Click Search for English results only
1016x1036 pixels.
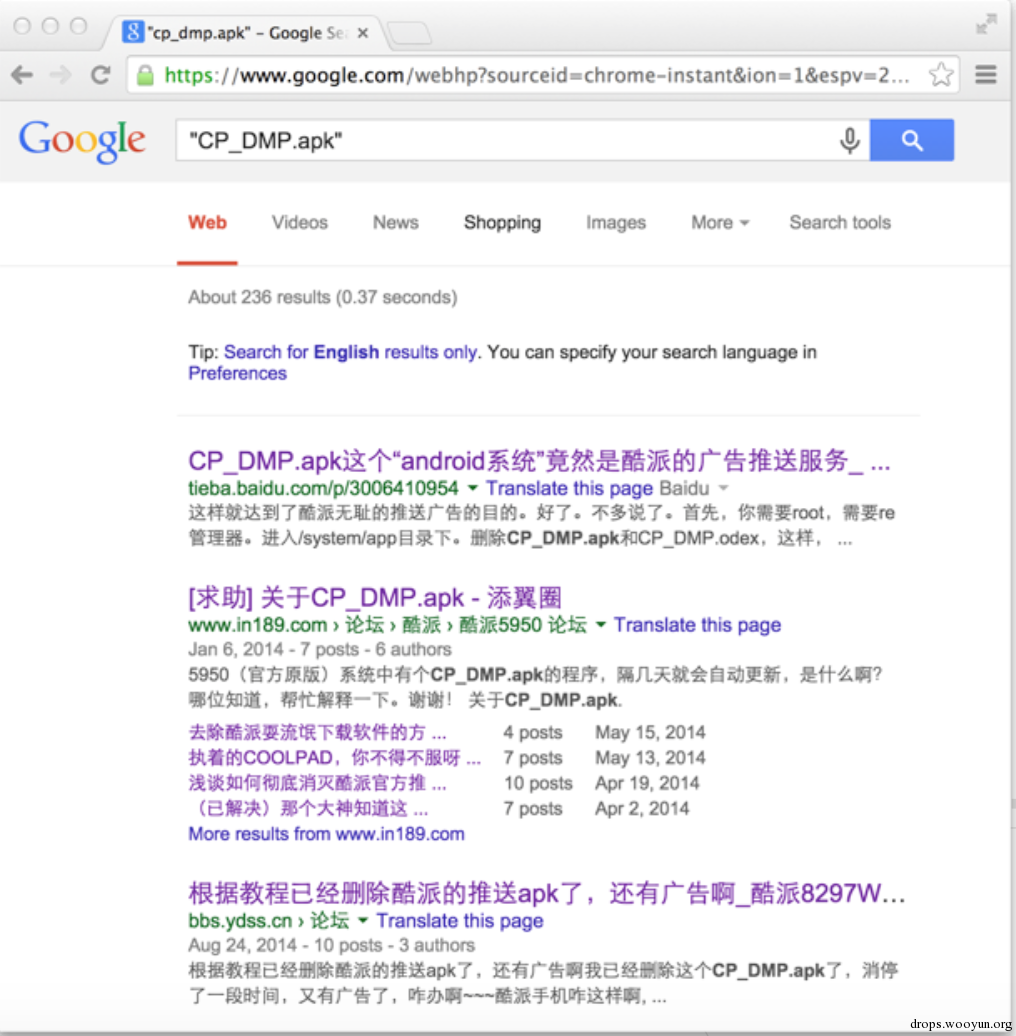click(x=350, y=352)
